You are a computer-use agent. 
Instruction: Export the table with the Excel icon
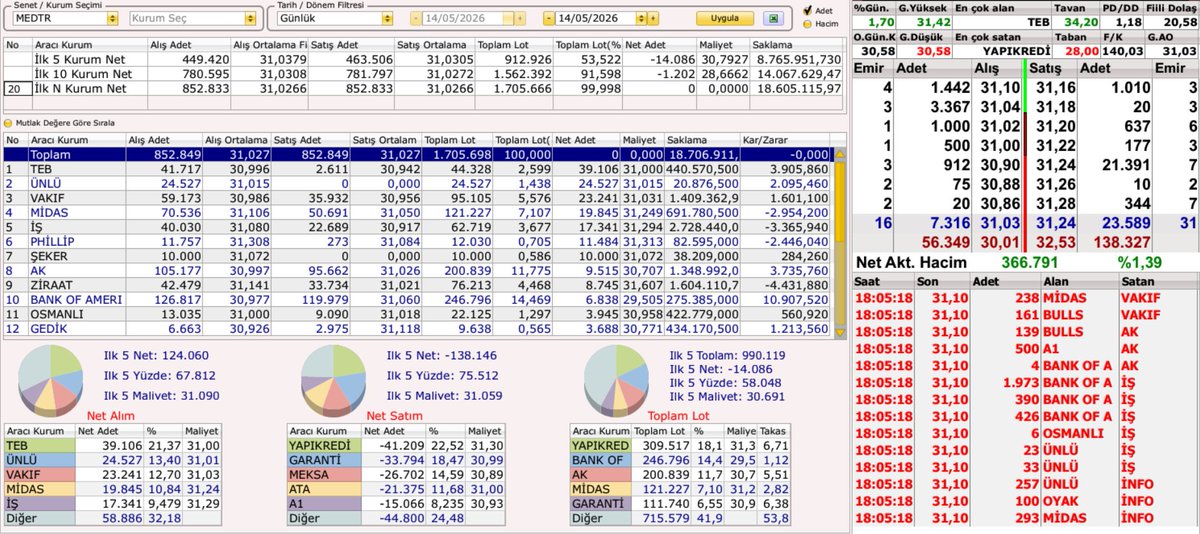coord(772,18)
